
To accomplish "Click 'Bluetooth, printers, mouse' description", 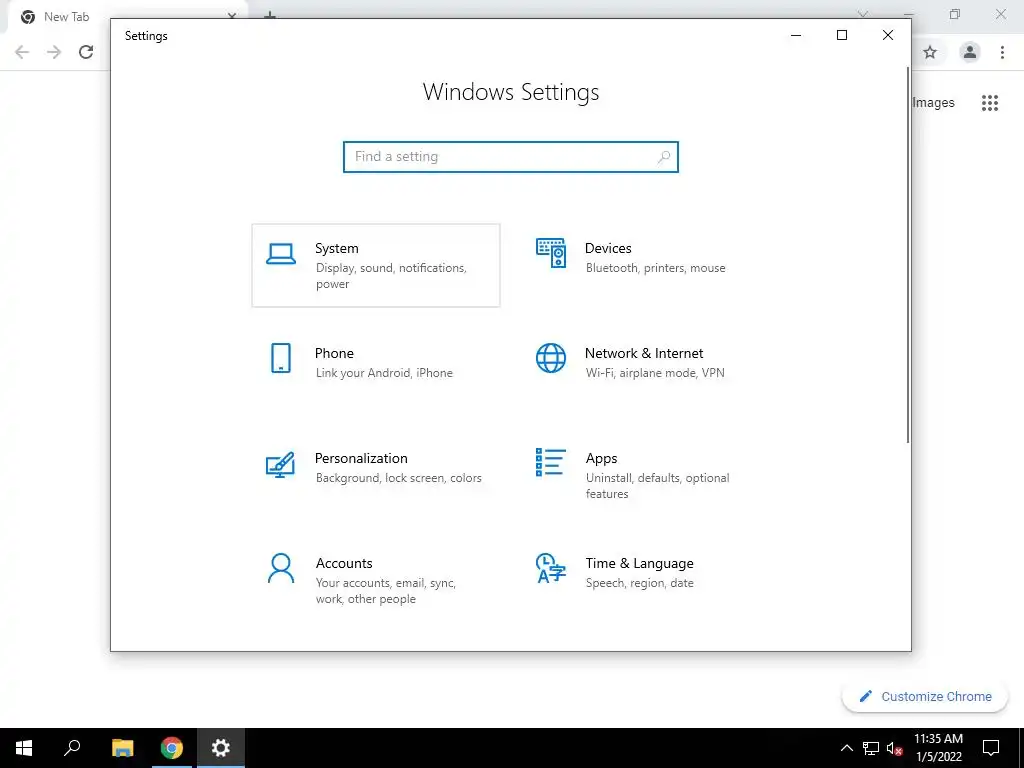I will click(x=656, y=268).
